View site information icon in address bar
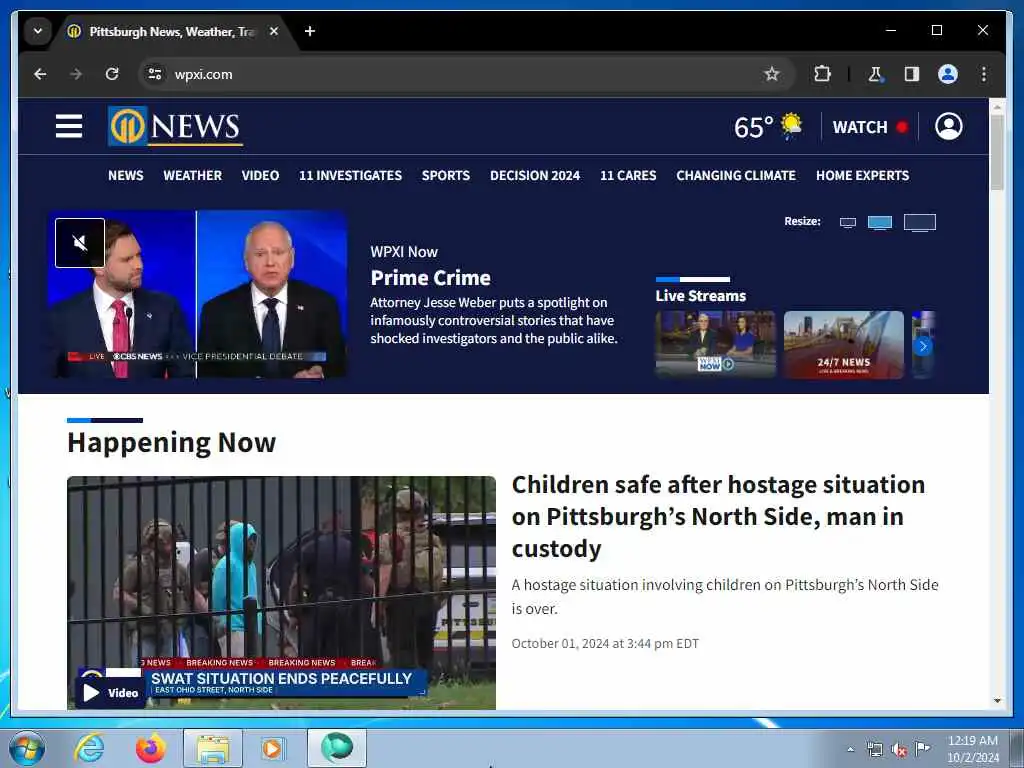This screenshot has width=1024, height=768. point(155,74)
